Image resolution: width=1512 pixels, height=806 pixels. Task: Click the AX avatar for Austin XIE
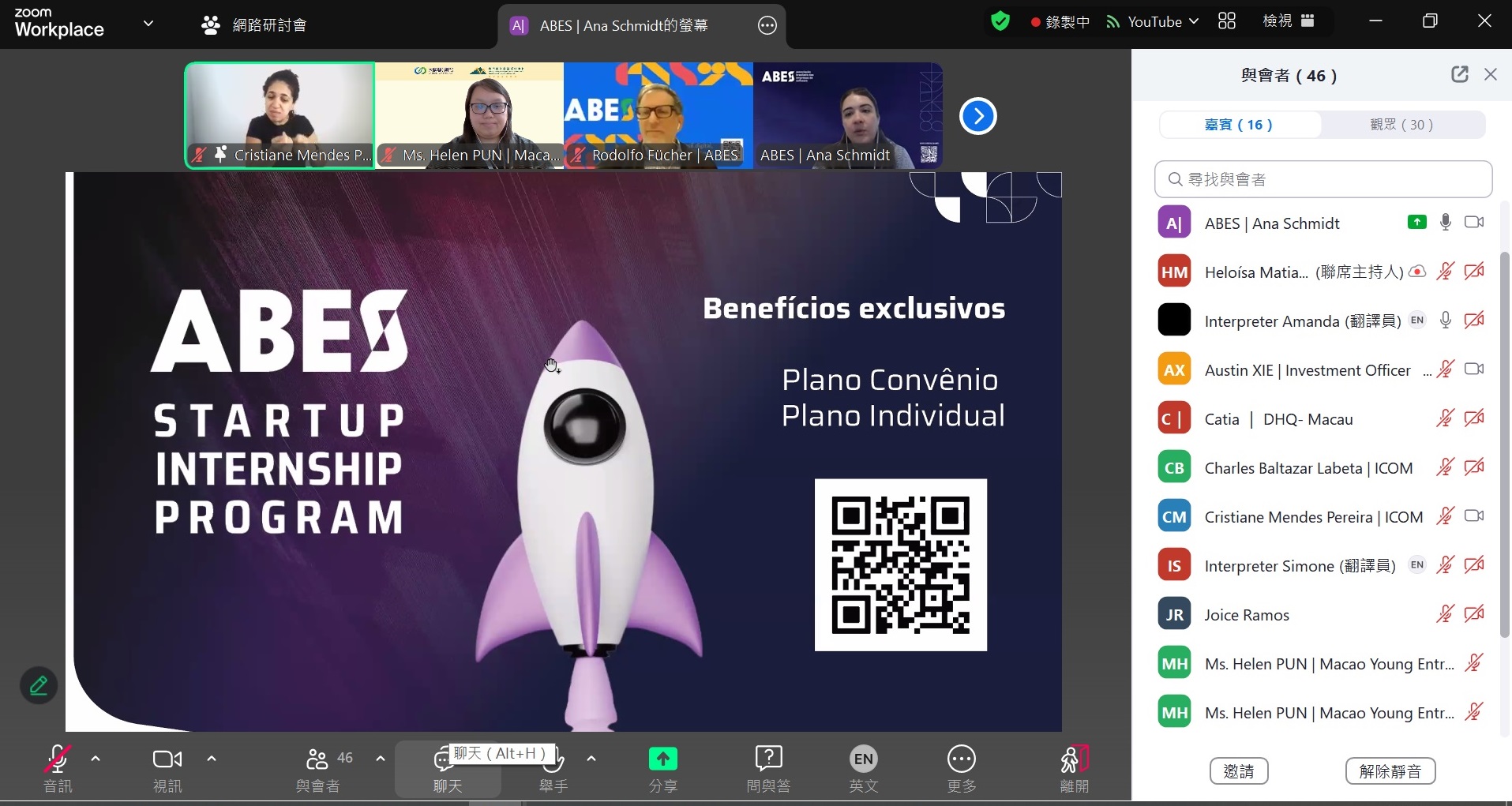click(1174, 369)
